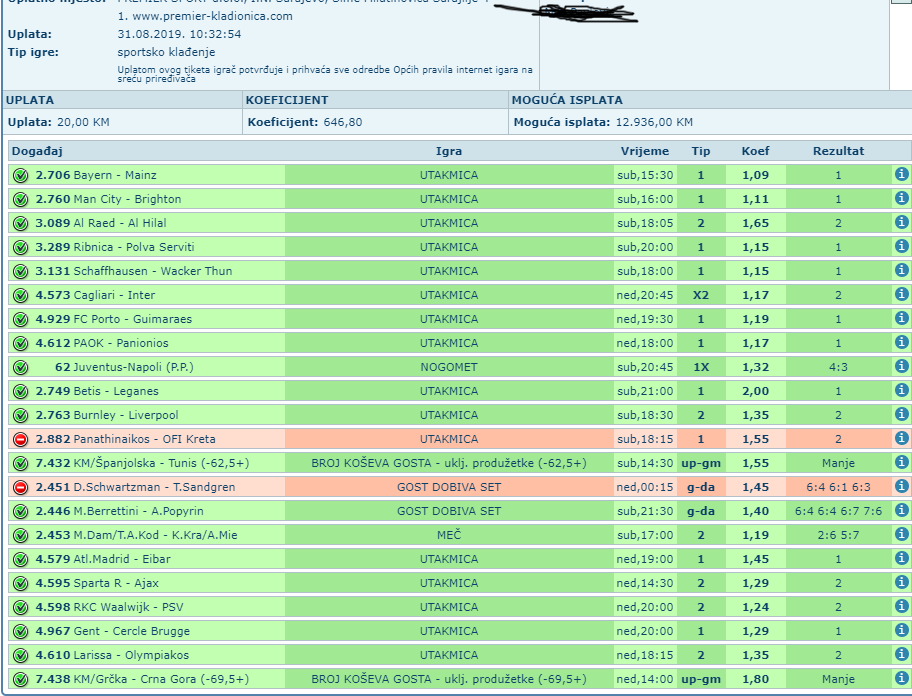Open info icon for Schwartzman - Sandgren row
The height and width of the screenshot is (696, 912).
902,486
